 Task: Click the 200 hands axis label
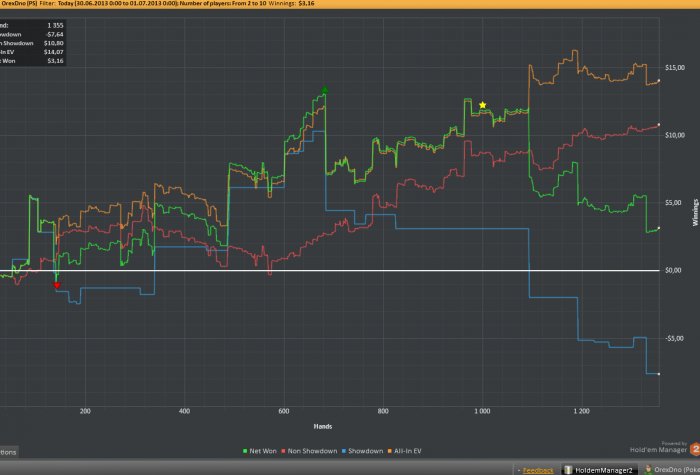(85, 411)
